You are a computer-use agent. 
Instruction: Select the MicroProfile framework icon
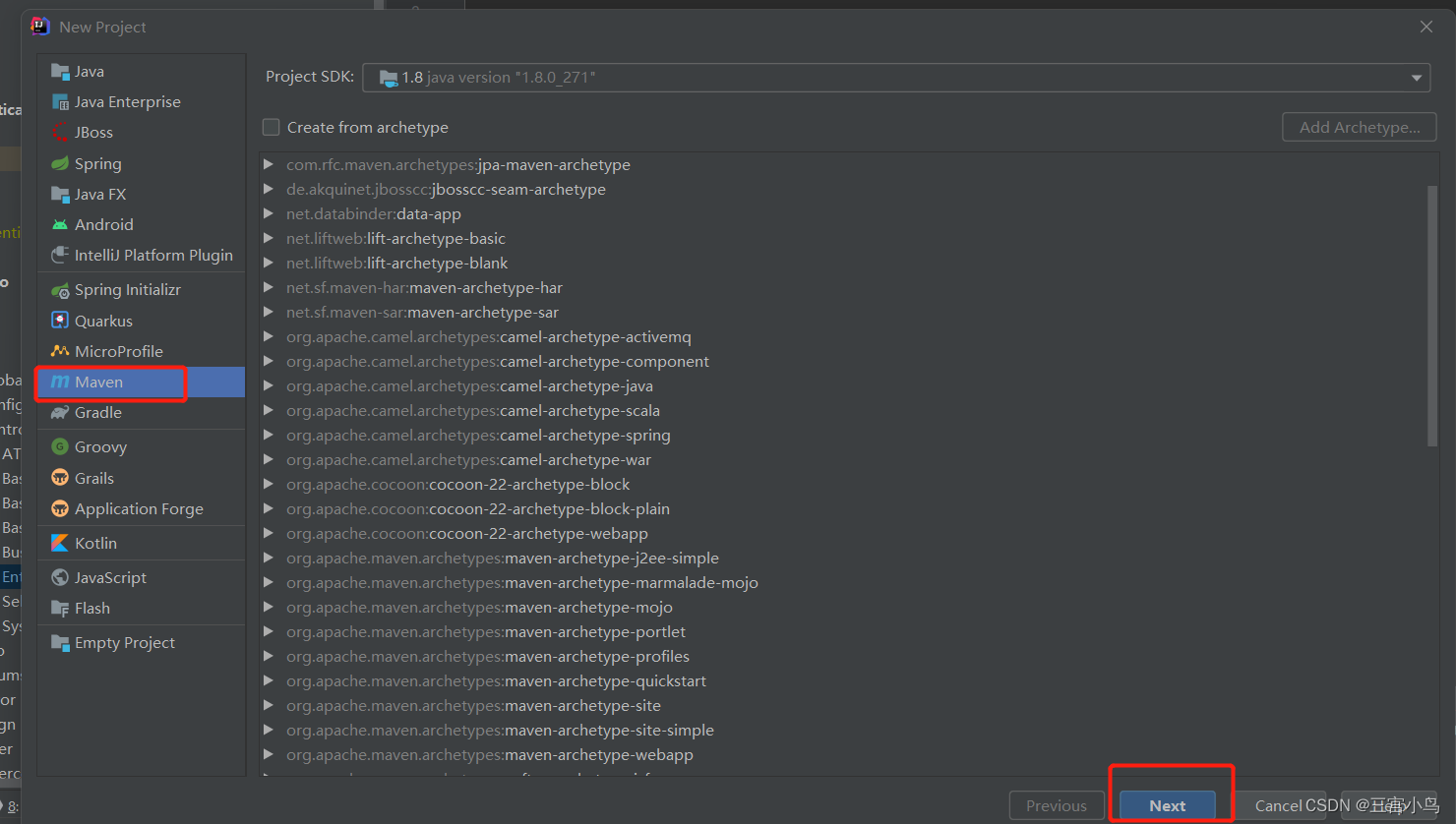pyautogui.click(x=115, y=350)
